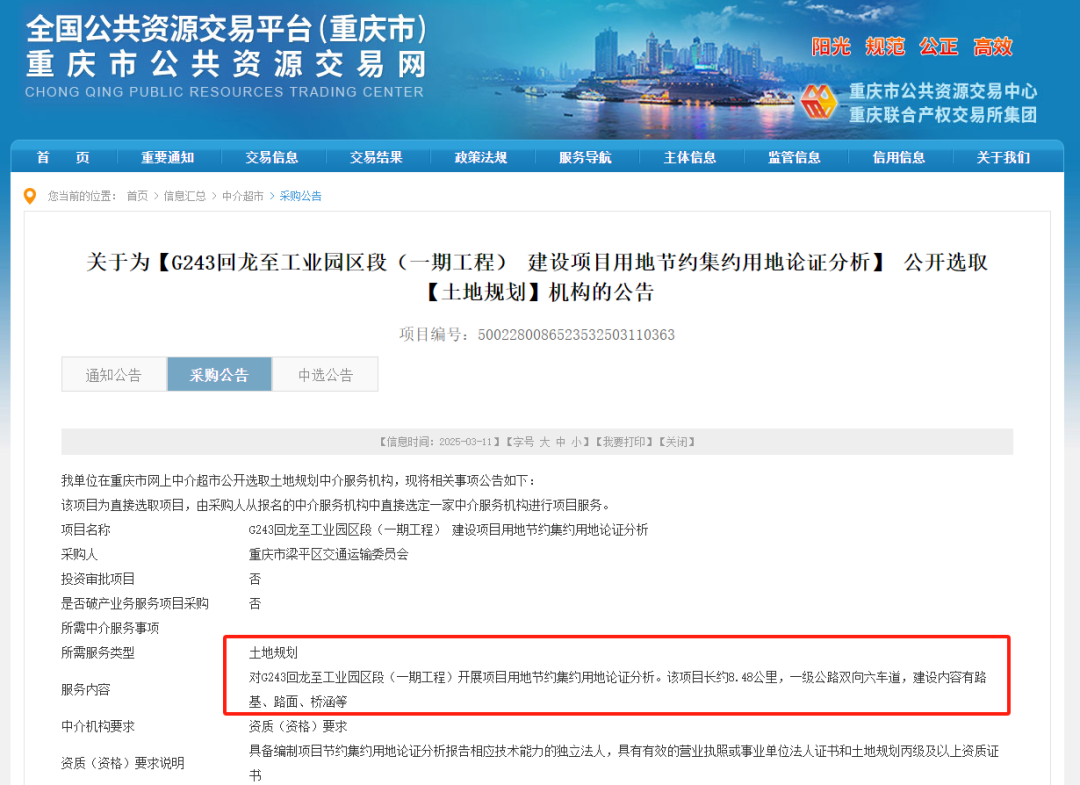Screen dimensions: 1080x785
Task: Click the 重庆联合产权交易所集团 header text
Action: pos(942,115)
